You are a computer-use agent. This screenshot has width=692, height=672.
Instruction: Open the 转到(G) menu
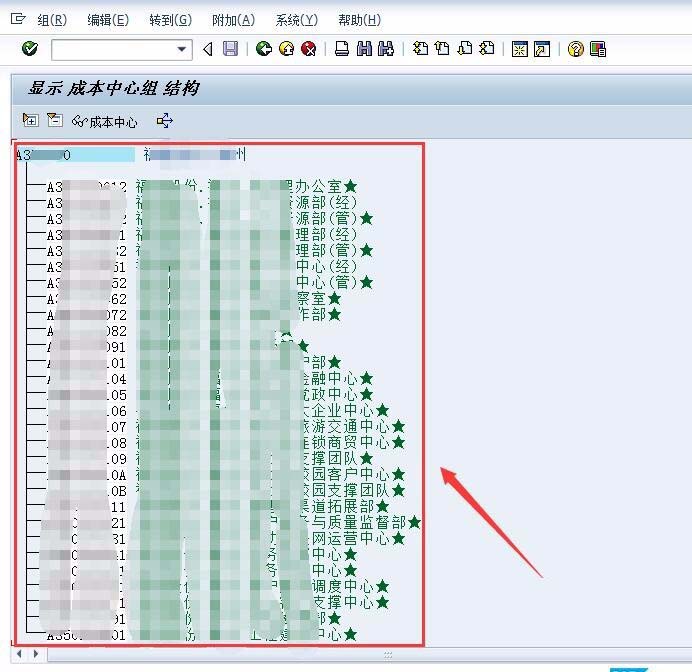170,20
